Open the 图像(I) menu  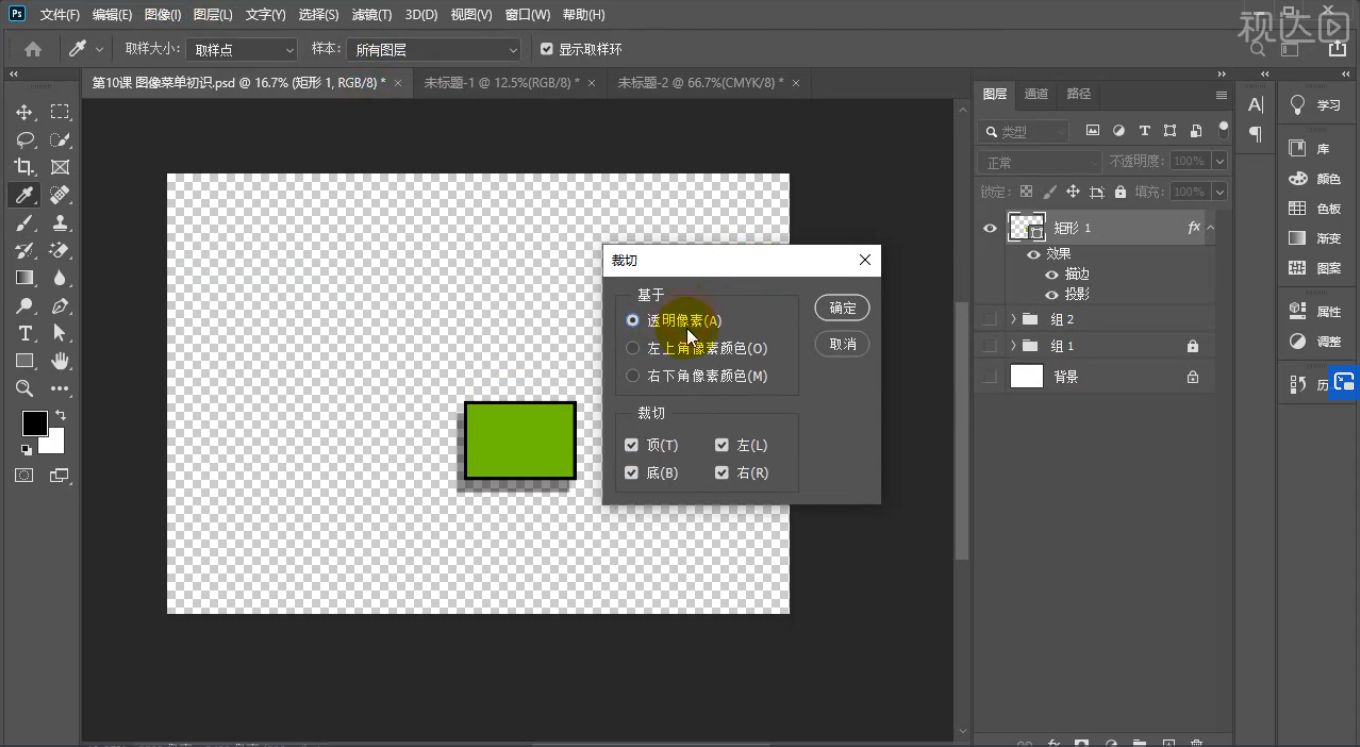point(162,15)
